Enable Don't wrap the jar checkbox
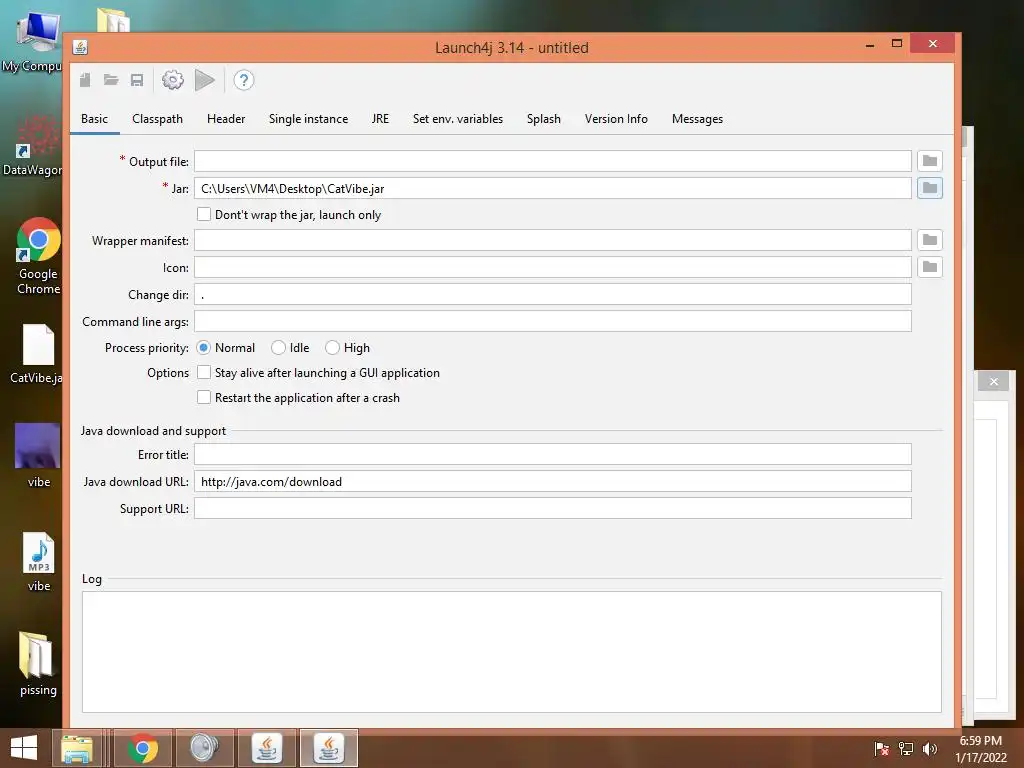This screenshot has height=768, width=1024. pos(204,214)
